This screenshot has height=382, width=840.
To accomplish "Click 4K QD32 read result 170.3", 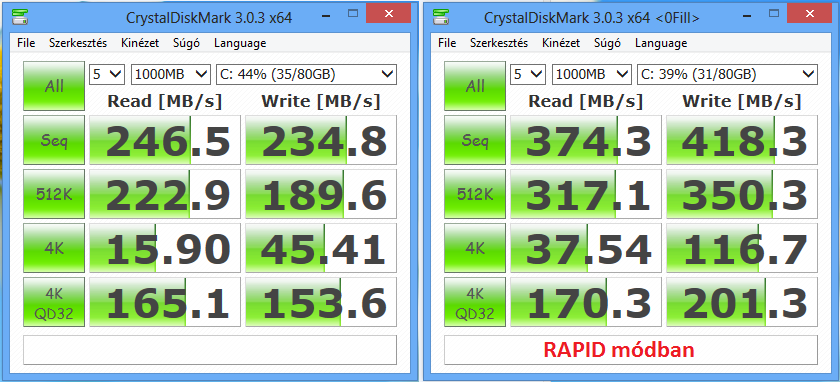I will pos(586,302).
